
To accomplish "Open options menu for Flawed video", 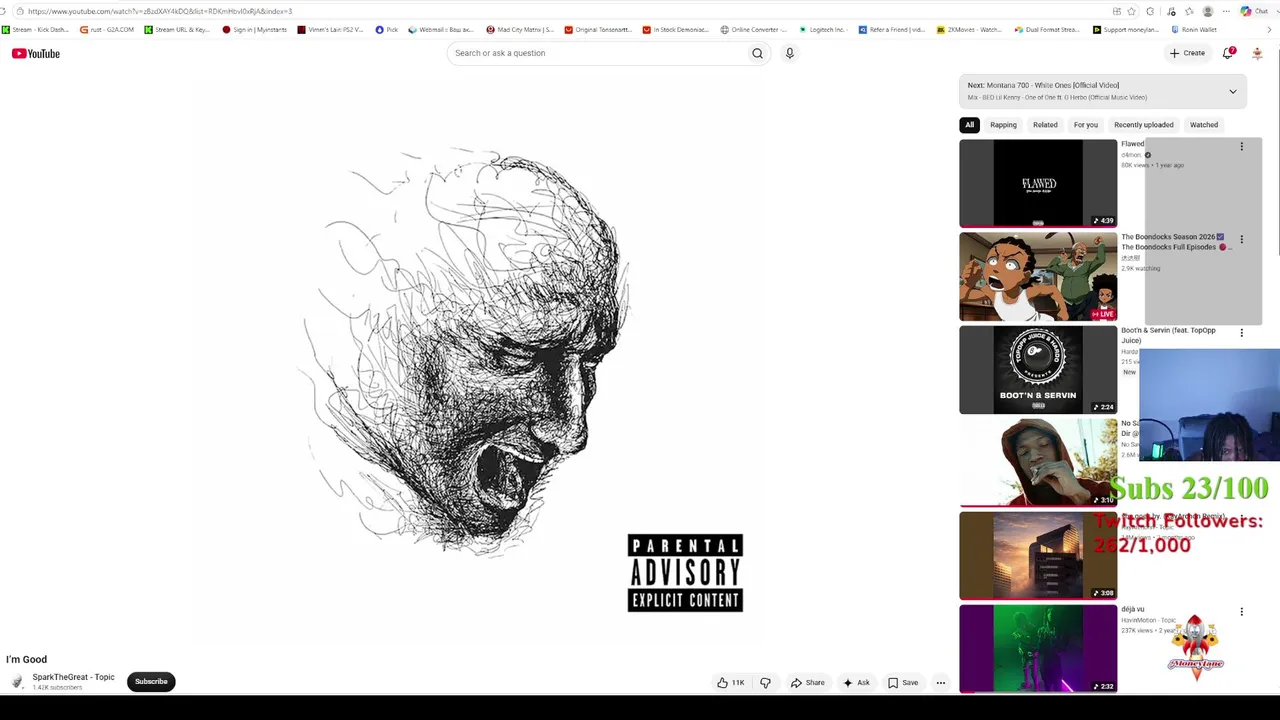I will [1241, 146].
